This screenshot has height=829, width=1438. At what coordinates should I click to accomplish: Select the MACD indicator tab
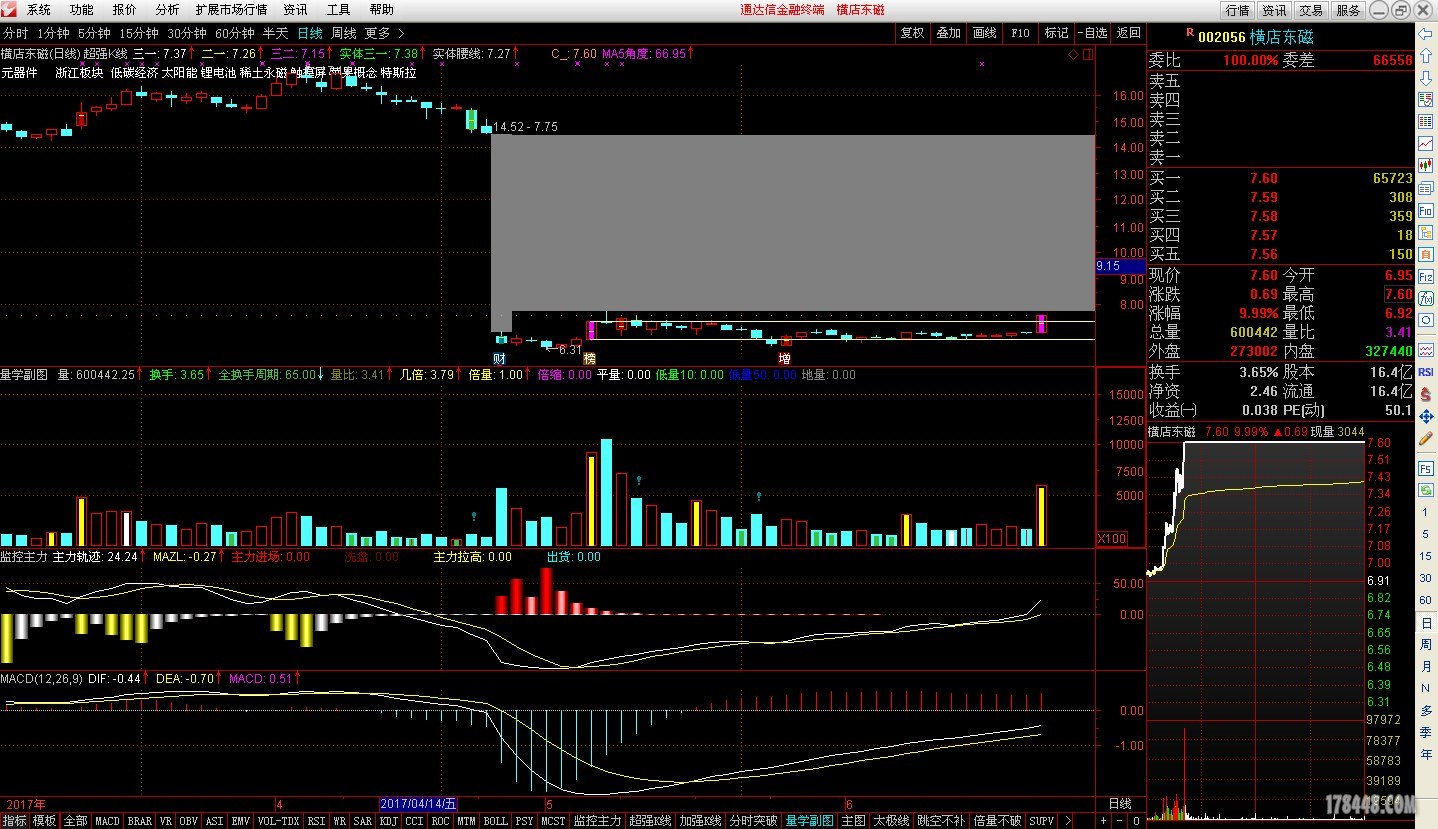(x=107, y=821)
